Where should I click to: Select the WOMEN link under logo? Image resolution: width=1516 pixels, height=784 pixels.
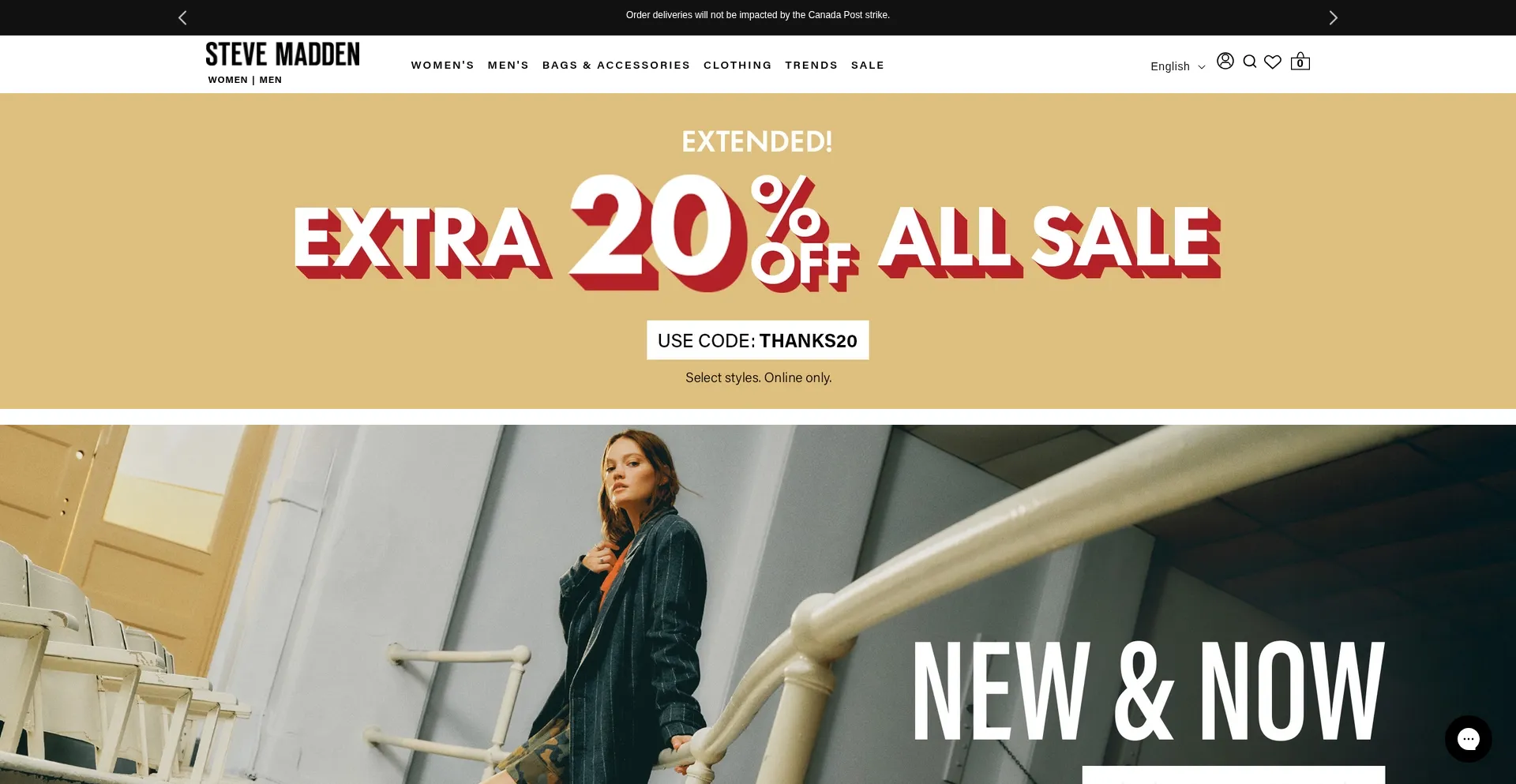(x=227, y=80)
